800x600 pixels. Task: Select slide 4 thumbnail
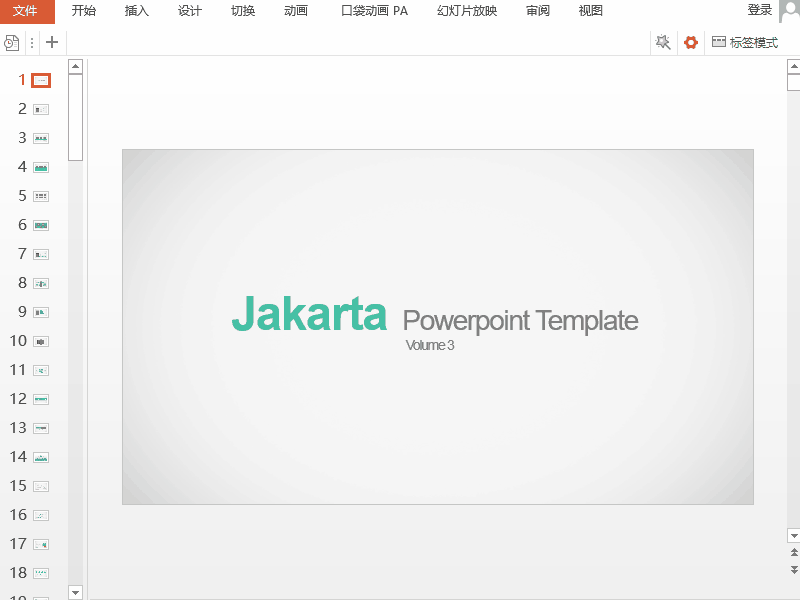[x=41, y=167]
